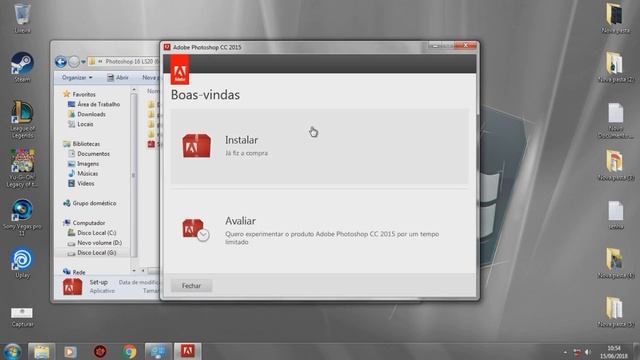The width and height of the screenshot is (640, 360).
Task: Select the Nova pasta (3) desktop folder
Action: click(615, 165)
